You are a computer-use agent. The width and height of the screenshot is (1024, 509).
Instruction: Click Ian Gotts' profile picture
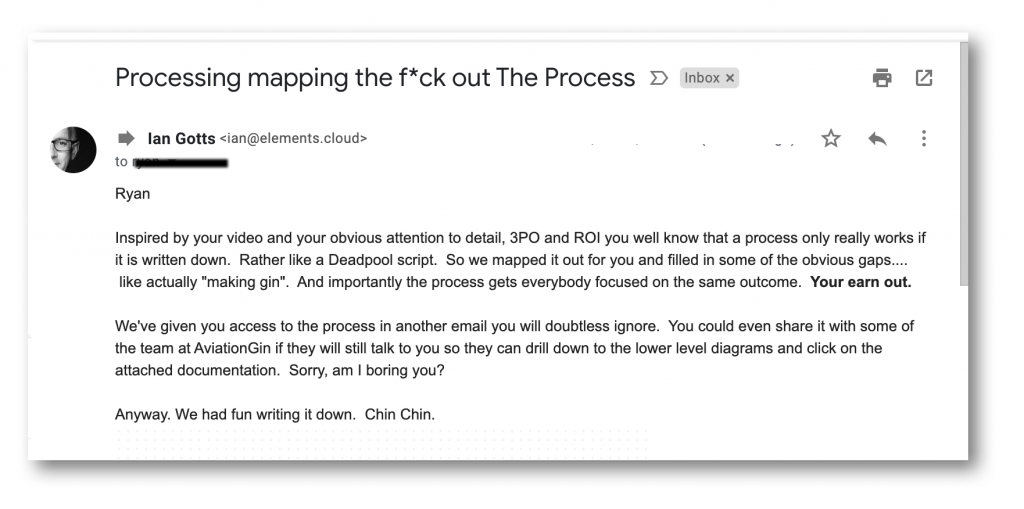[72, 149]
